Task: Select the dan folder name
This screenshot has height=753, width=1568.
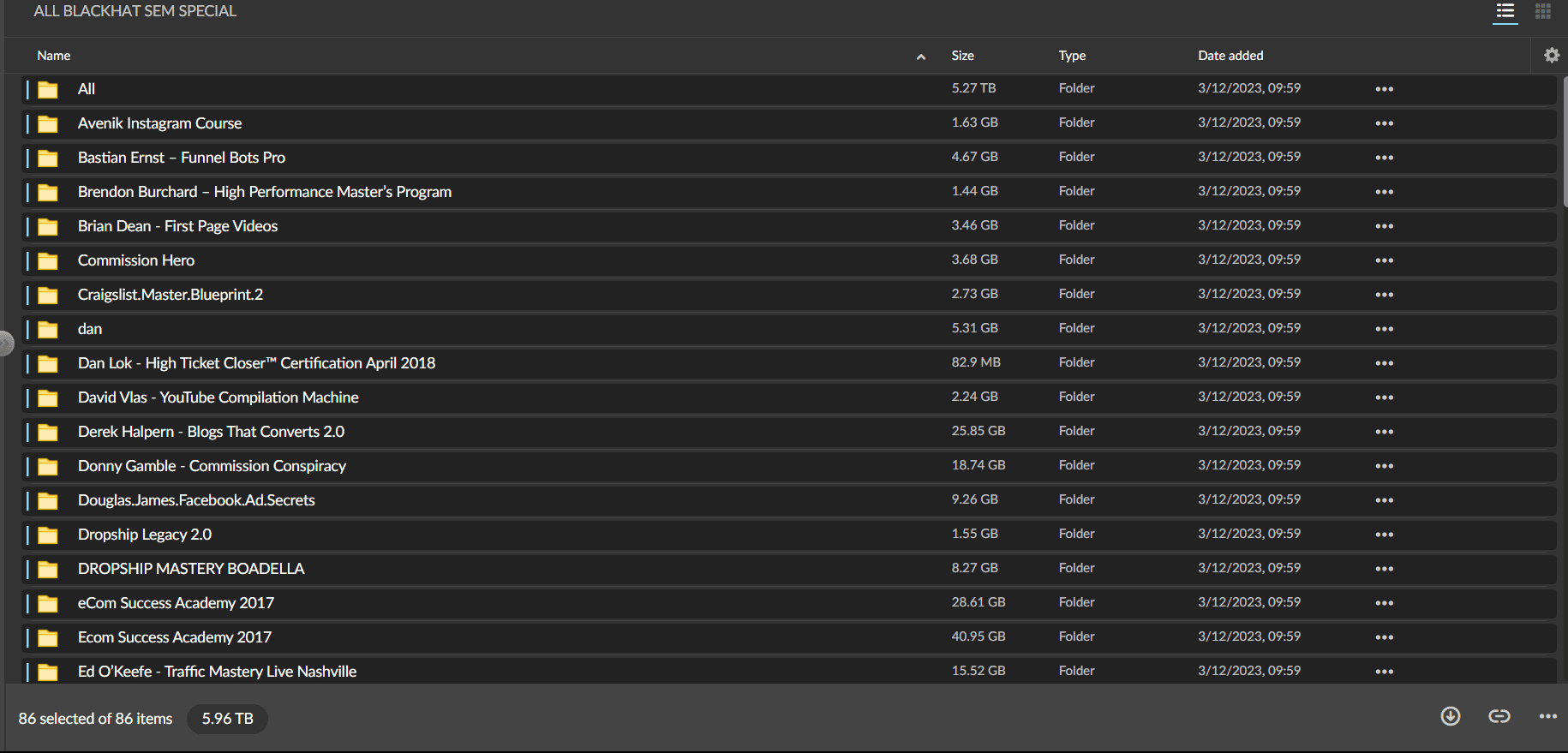Action: click(x=90, y=329)
